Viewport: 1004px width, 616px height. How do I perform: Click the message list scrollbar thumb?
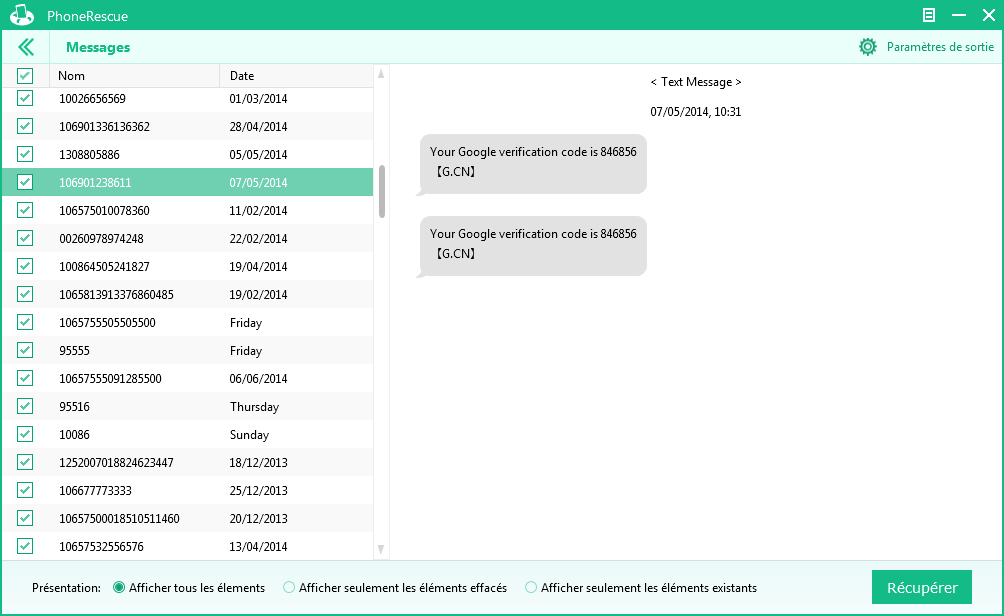pos(382,192)
